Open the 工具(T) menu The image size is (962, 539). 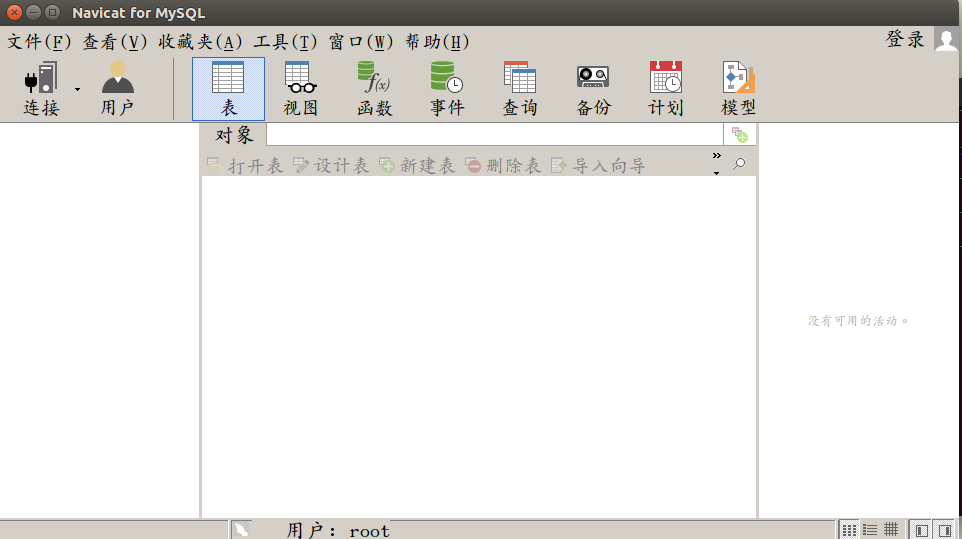pyautogui.click(x=285, y=42)
